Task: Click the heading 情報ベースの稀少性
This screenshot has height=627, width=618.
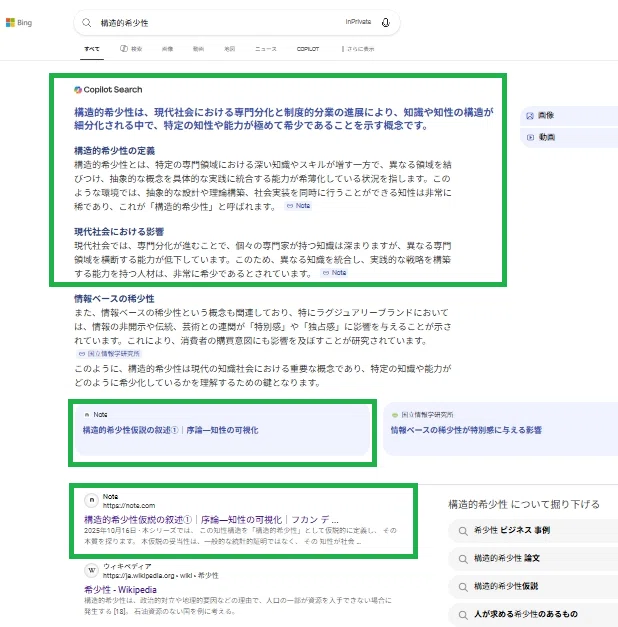Action: click(x=114, y=299)
